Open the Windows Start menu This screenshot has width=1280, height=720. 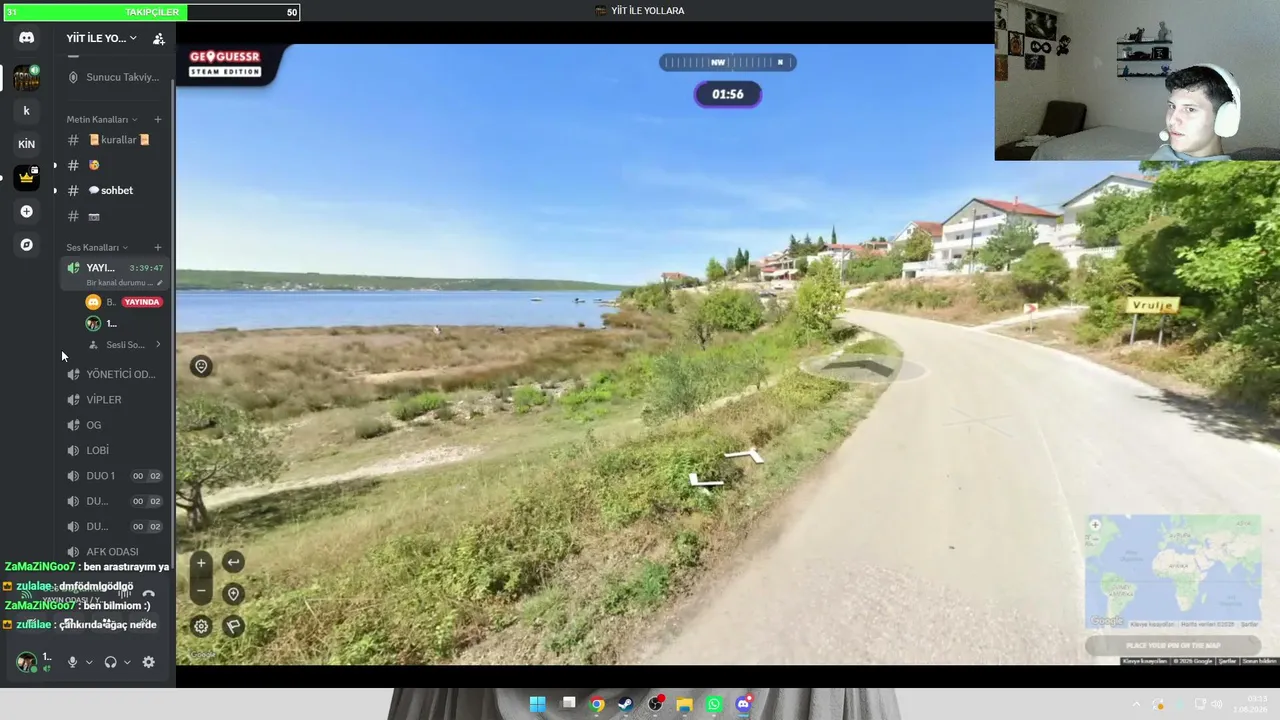pyautogui.click(x=537, y=704)
